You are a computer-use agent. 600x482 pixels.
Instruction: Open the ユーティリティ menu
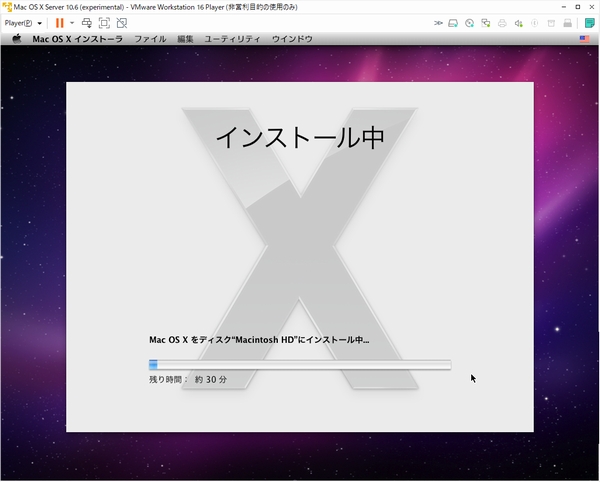232,39
